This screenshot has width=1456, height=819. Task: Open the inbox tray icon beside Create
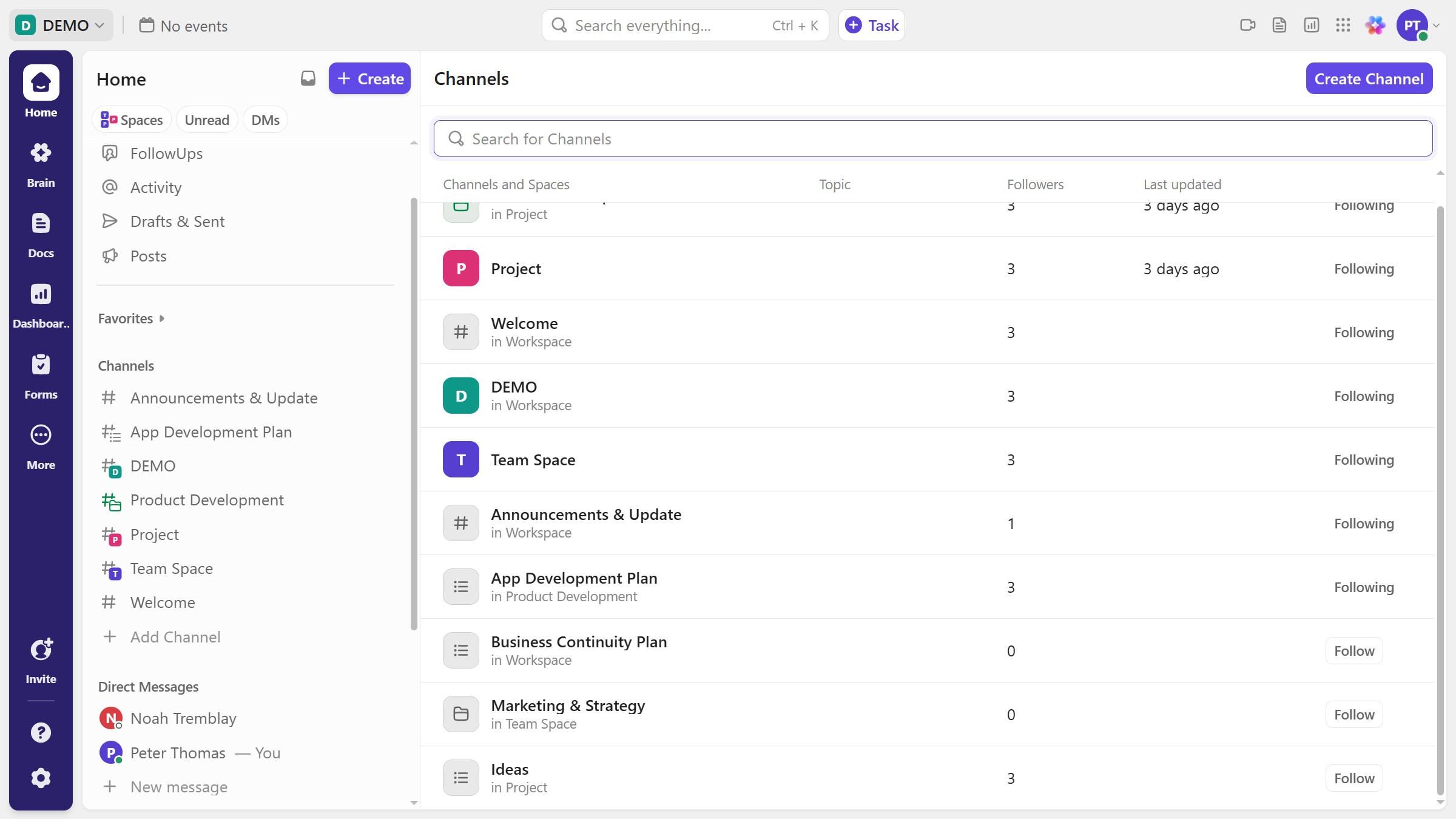click(308, 78)
